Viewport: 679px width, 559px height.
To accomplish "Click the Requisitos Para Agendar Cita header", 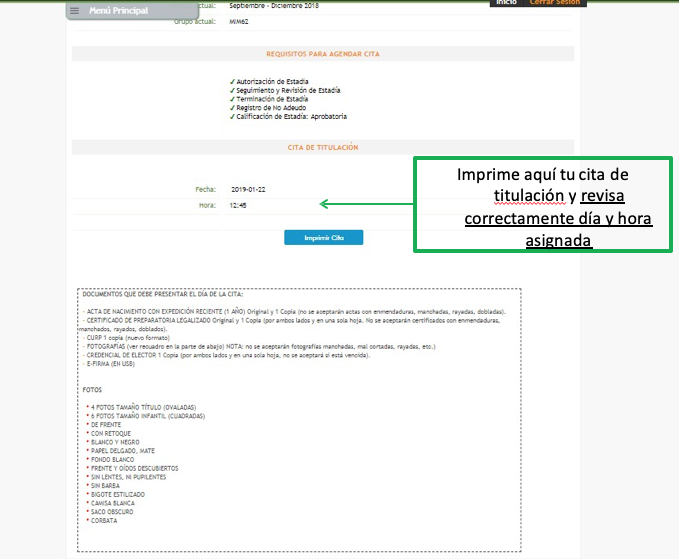I will (x=322, y=53).
